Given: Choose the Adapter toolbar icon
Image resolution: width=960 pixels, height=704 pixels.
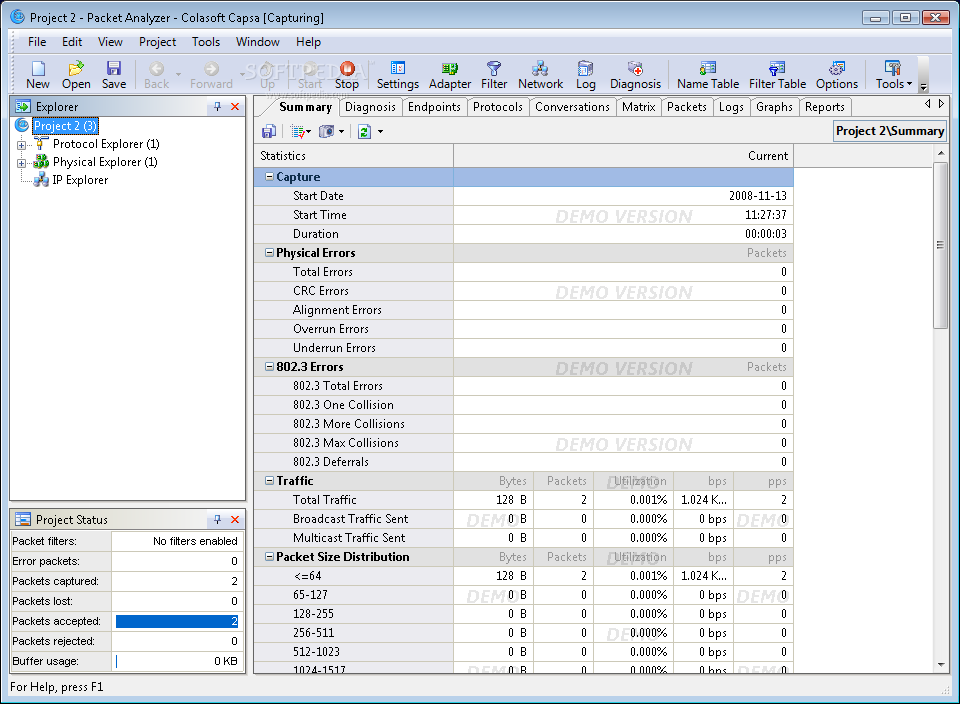Looking at the screenshot, I should click(x=450, y=75).
